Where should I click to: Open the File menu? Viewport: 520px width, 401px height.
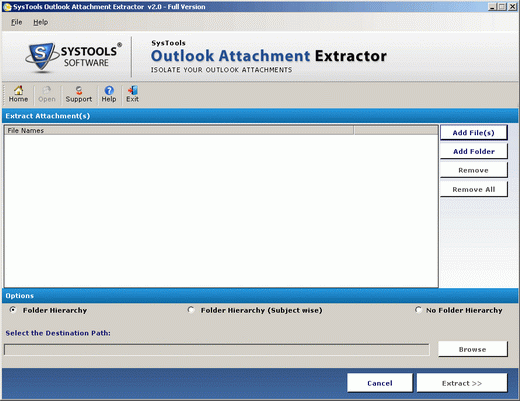coord(16,22)
